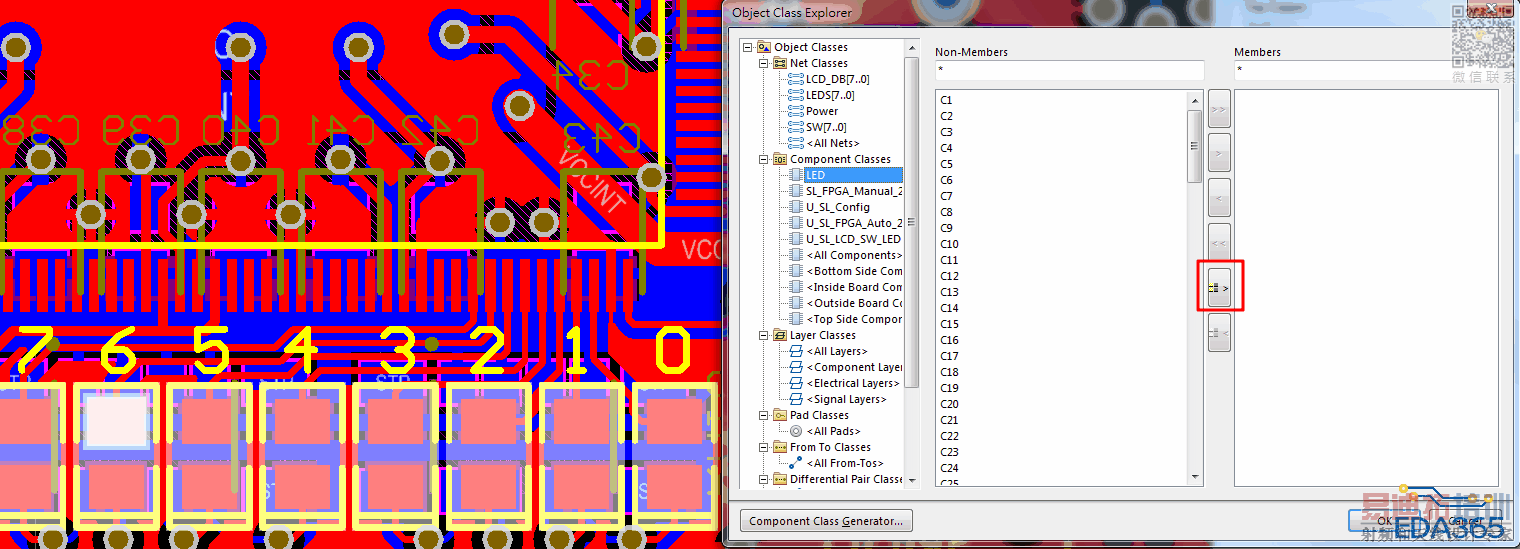This screenshot has height=549, width=1520.
Task: Select the U_SL_FPGA_Auto component class
Action: point(854,223)
